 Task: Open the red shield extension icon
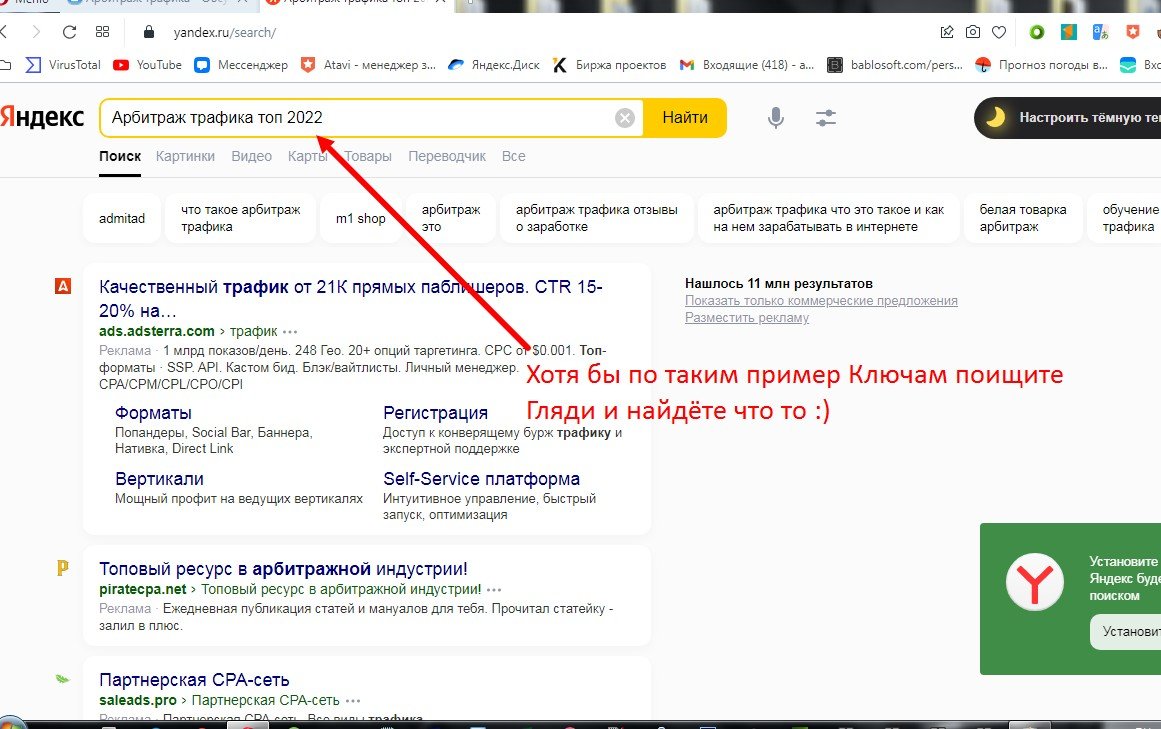point(1132,32)
